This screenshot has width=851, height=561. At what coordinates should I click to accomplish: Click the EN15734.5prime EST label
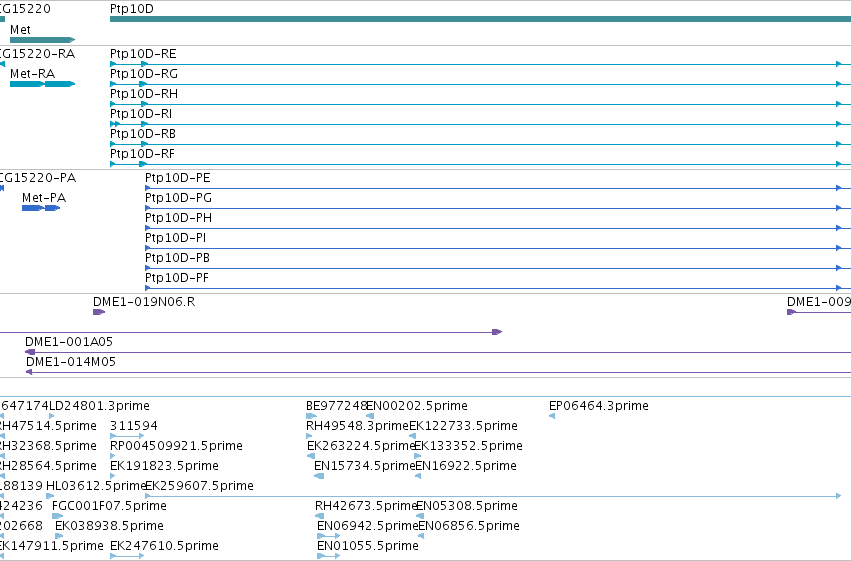[x=364, y=467]
